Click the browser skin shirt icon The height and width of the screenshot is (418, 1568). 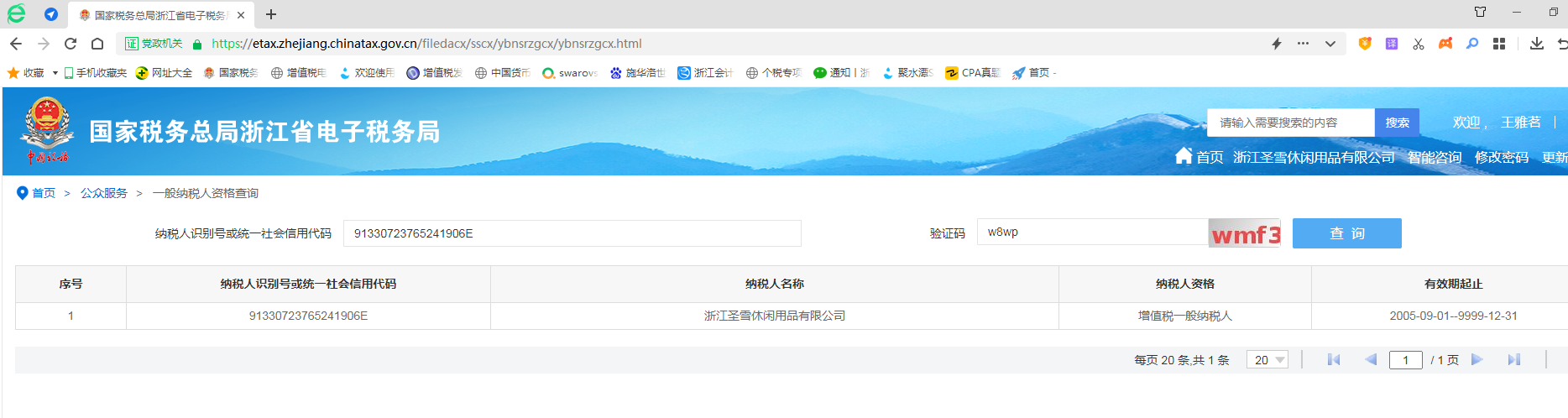1480,12
